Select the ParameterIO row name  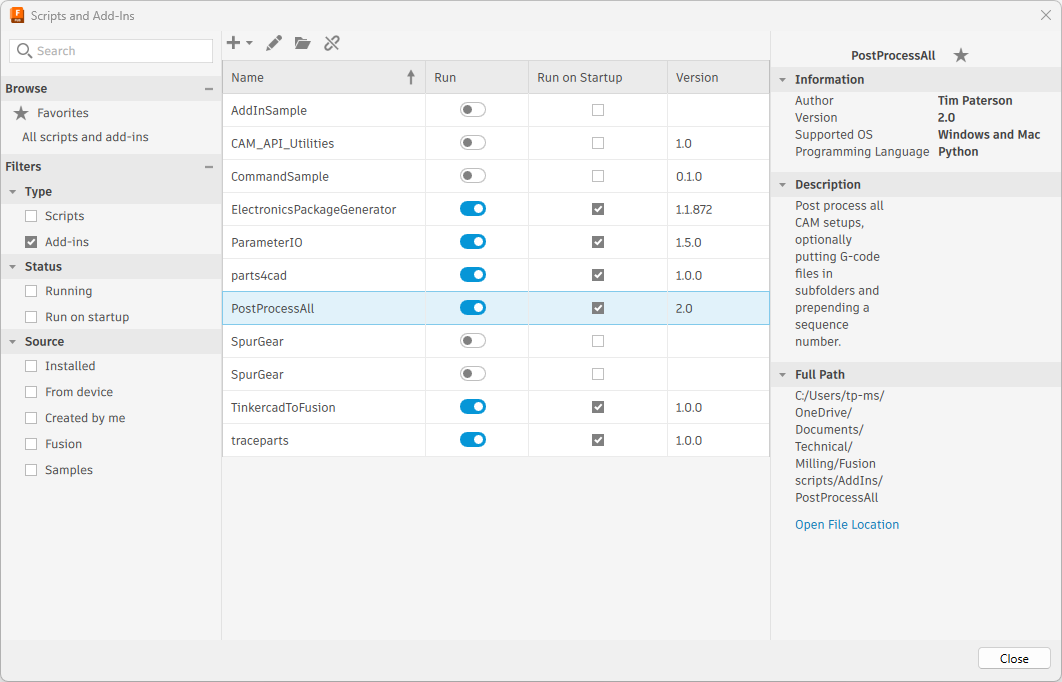tap(267, 242)
